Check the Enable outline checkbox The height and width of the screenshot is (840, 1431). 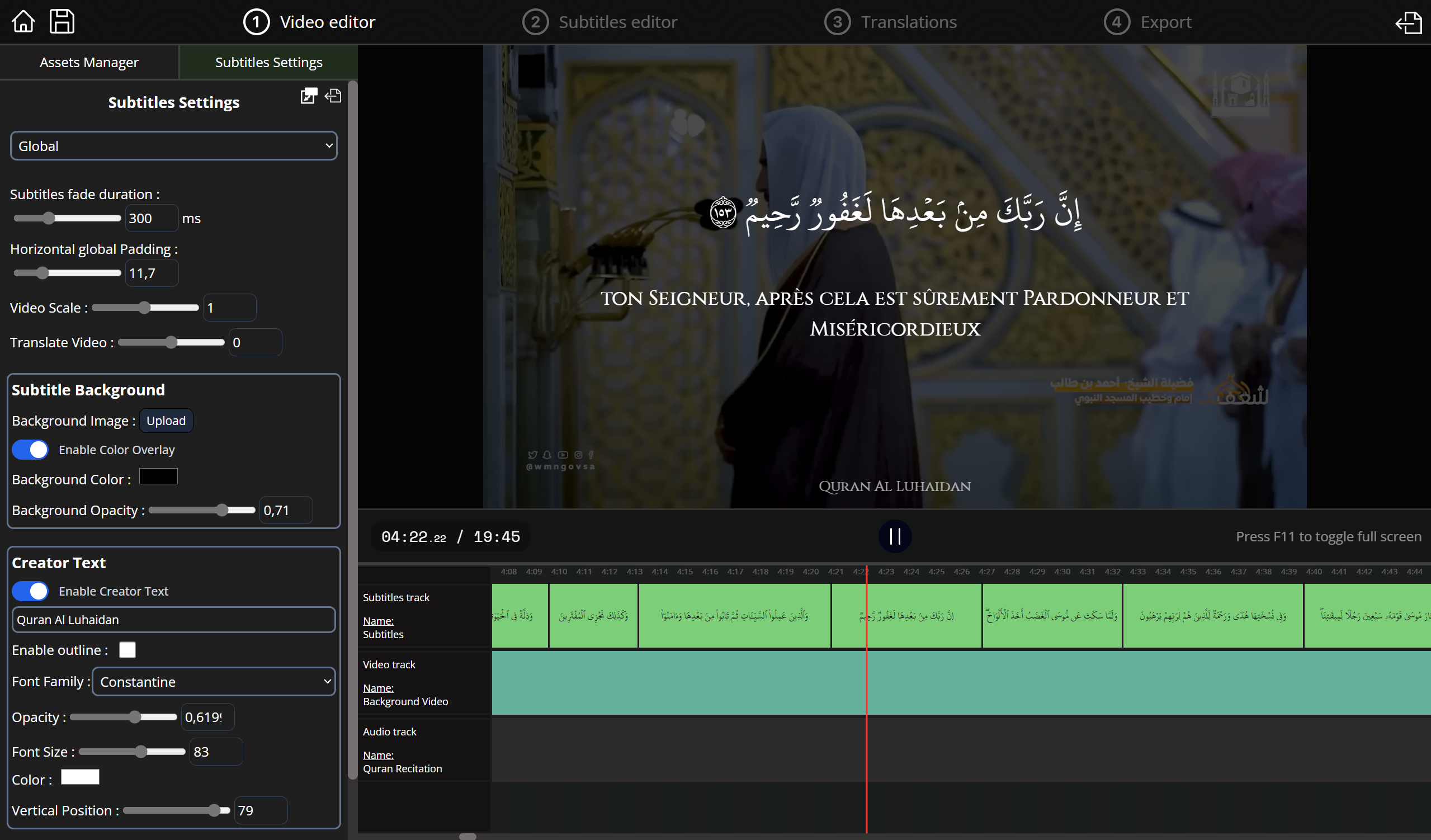click(127, 650)
